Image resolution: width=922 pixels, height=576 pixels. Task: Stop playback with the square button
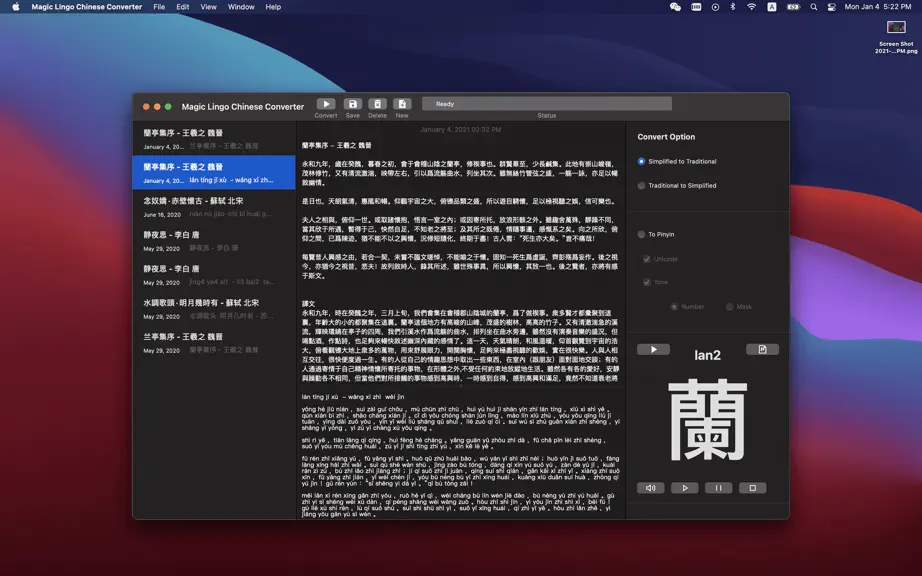tap(752, 488)
